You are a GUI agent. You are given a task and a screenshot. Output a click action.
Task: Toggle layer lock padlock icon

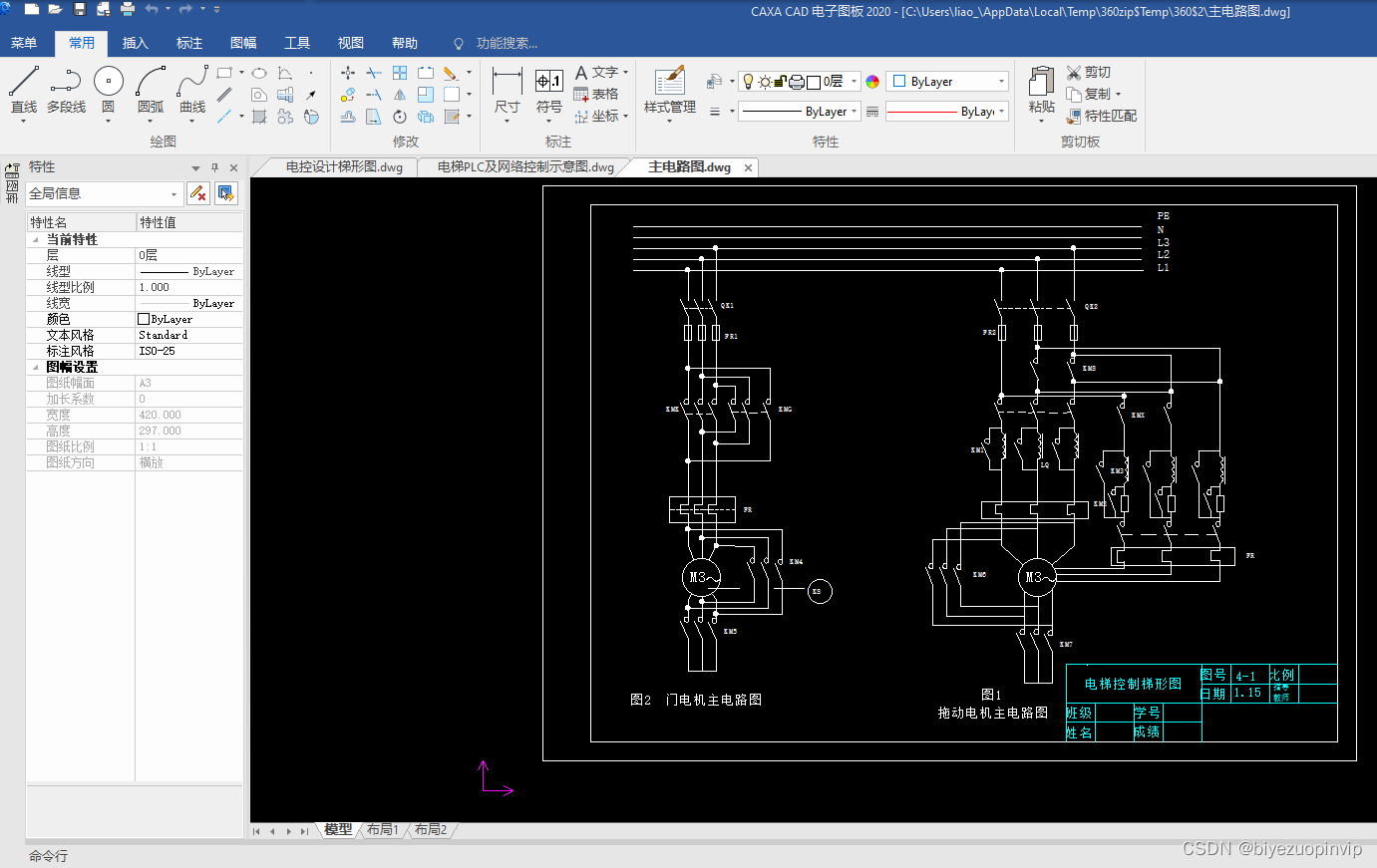780,82
